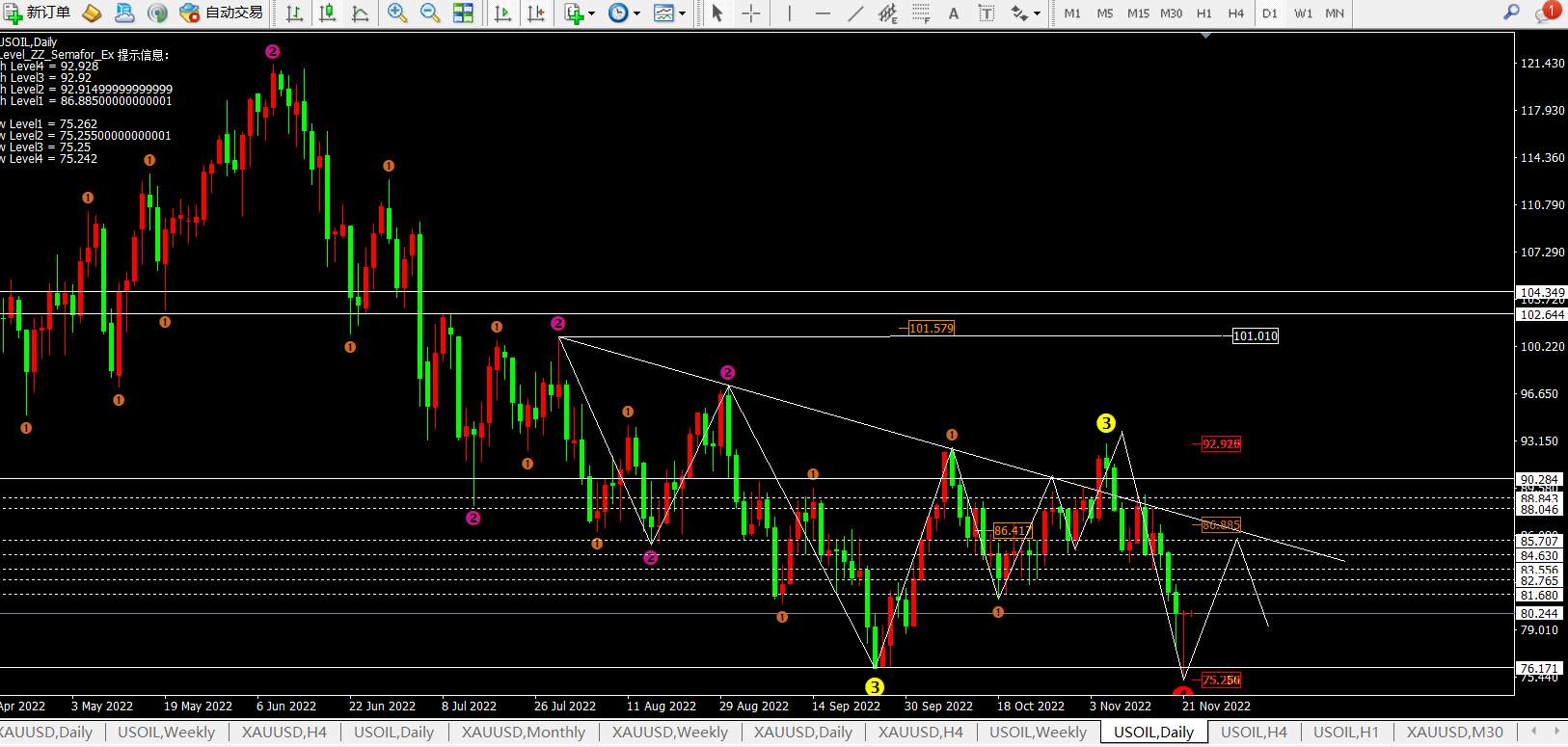Click the signals broadcast icon
Image resolution: width=1568 pixels, height=747 pixels.
tap(157, 13)
